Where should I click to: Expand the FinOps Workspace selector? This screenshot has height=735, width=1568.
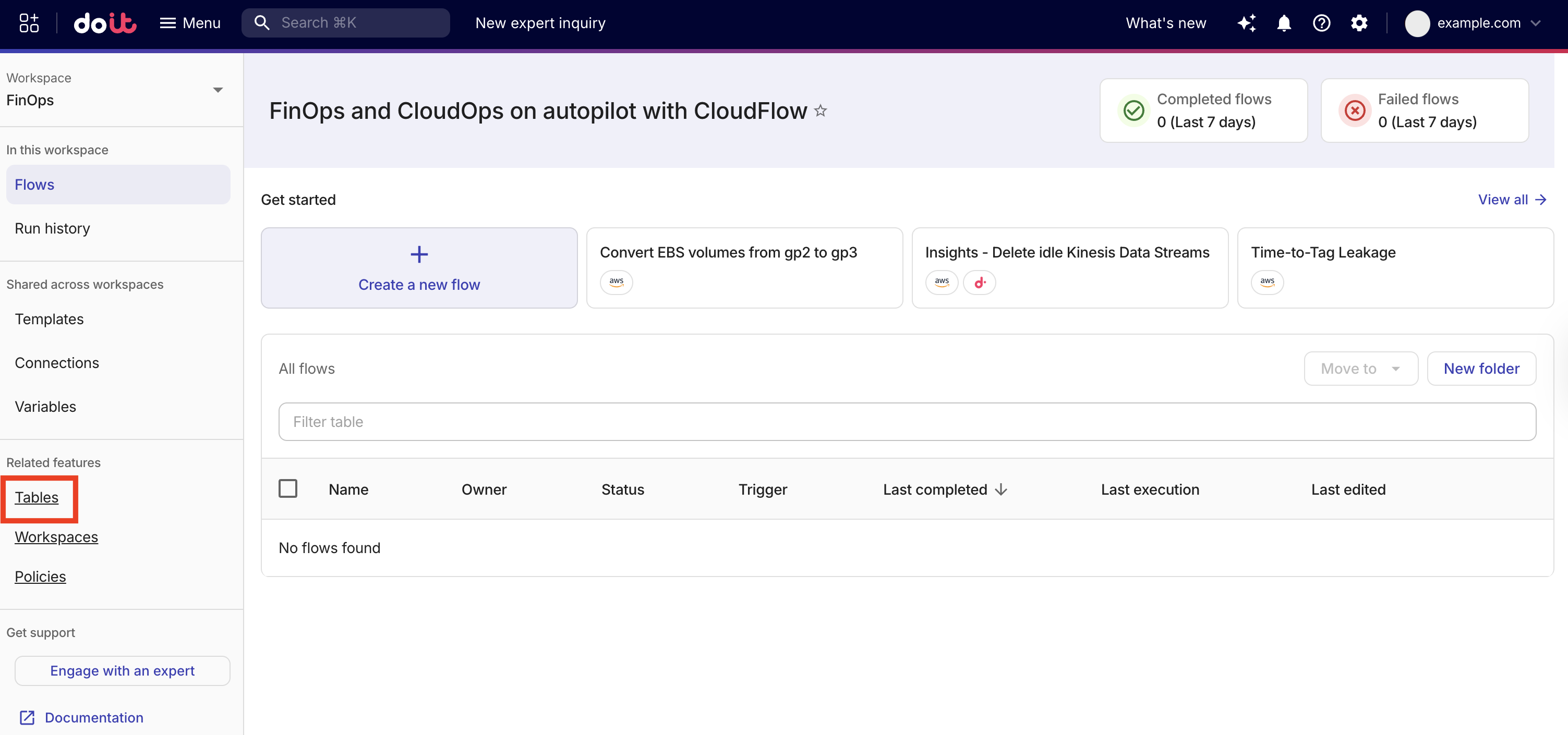[115, 90]
